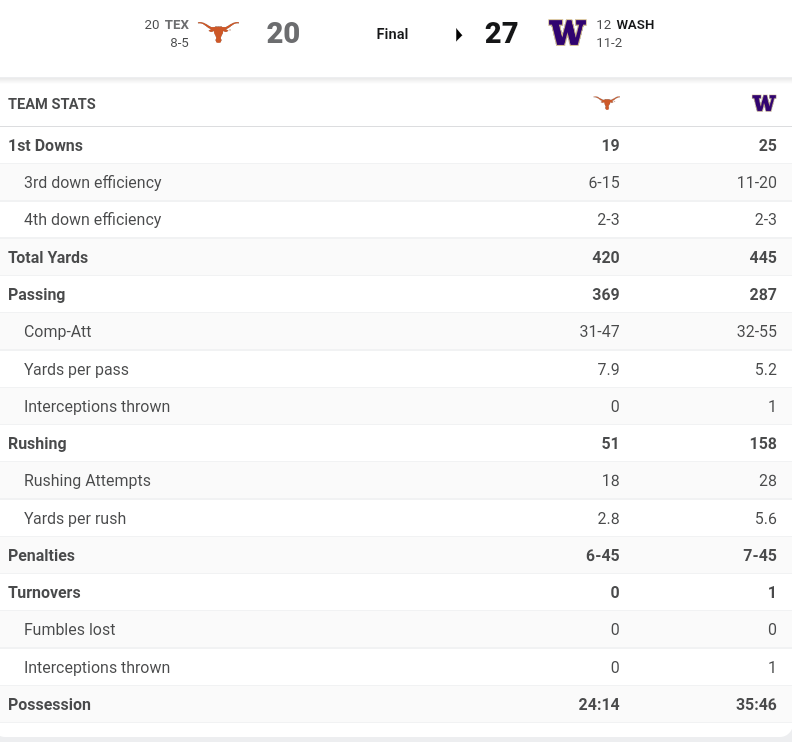Click Washington score of 27 in header
The height and width of the screenshot is (742, 792).
[x=501, y=33]
